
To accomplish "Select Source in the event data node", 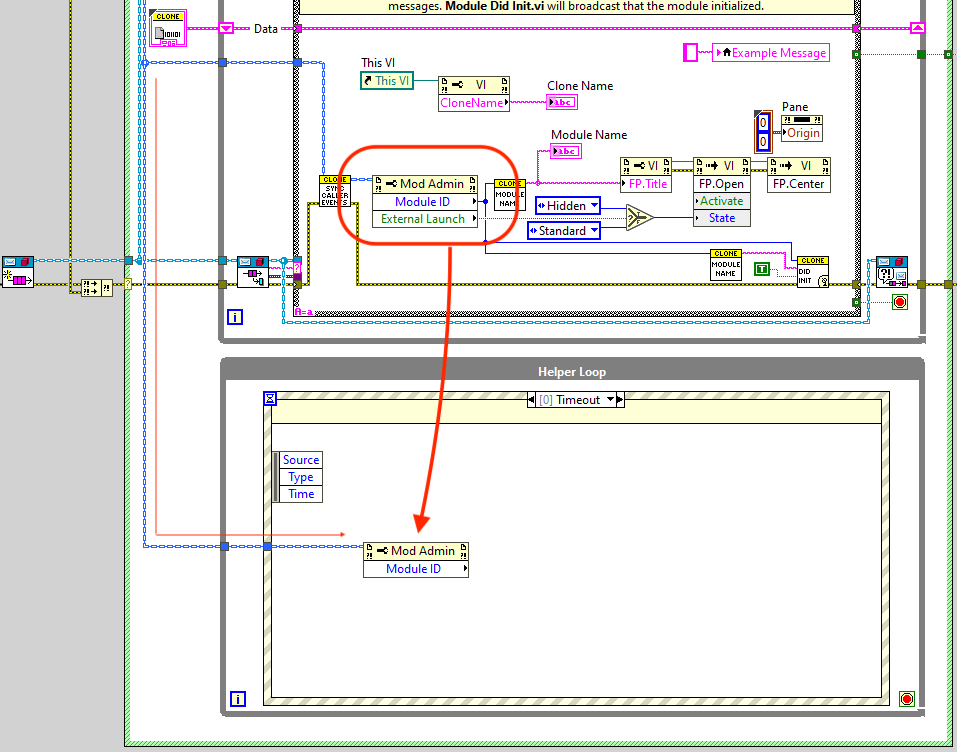I will click(301, 460).
